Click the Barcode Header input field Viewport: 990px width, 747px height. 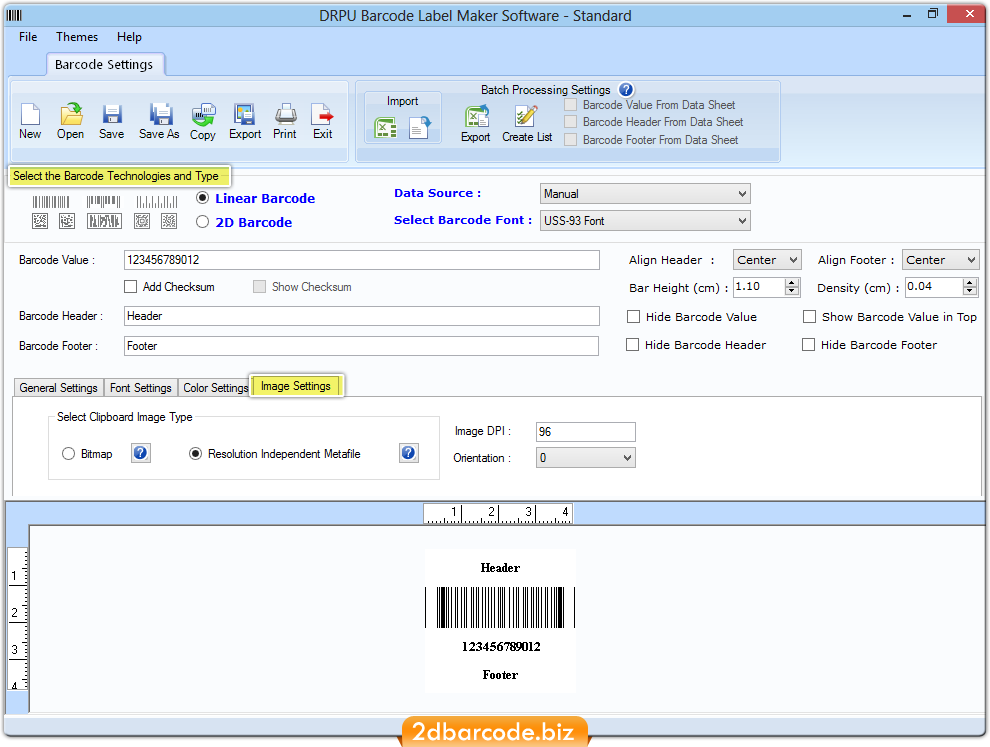[361, 316]
